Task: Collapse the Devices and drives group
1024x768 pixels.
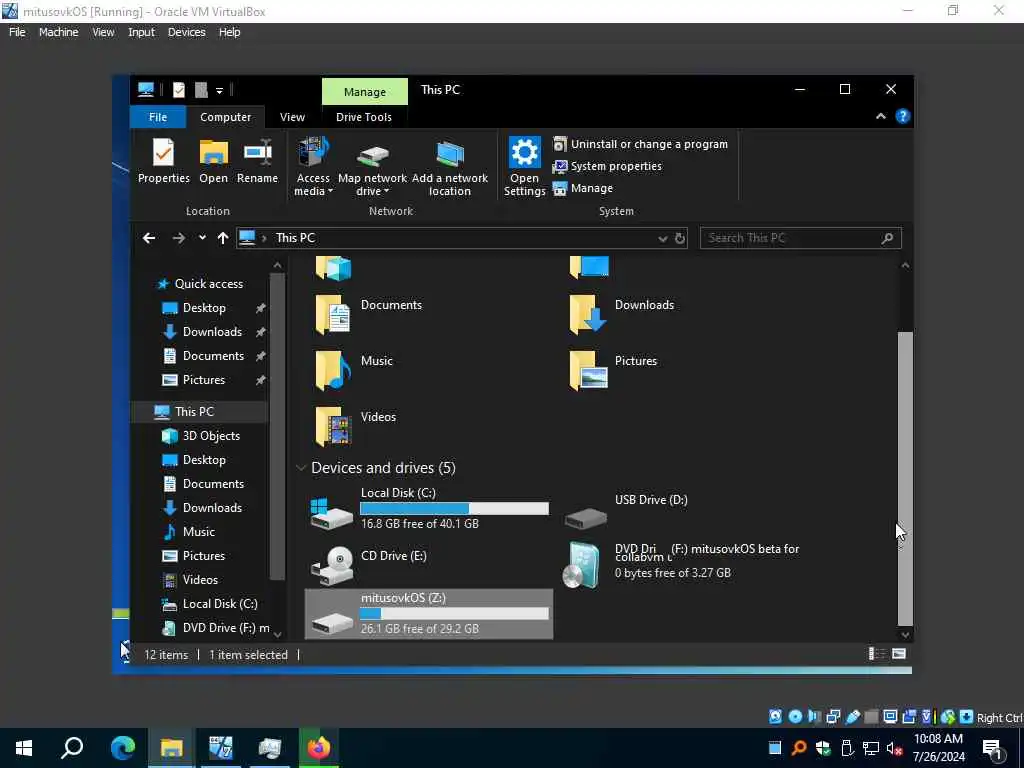Action: (x=301, y=468)
